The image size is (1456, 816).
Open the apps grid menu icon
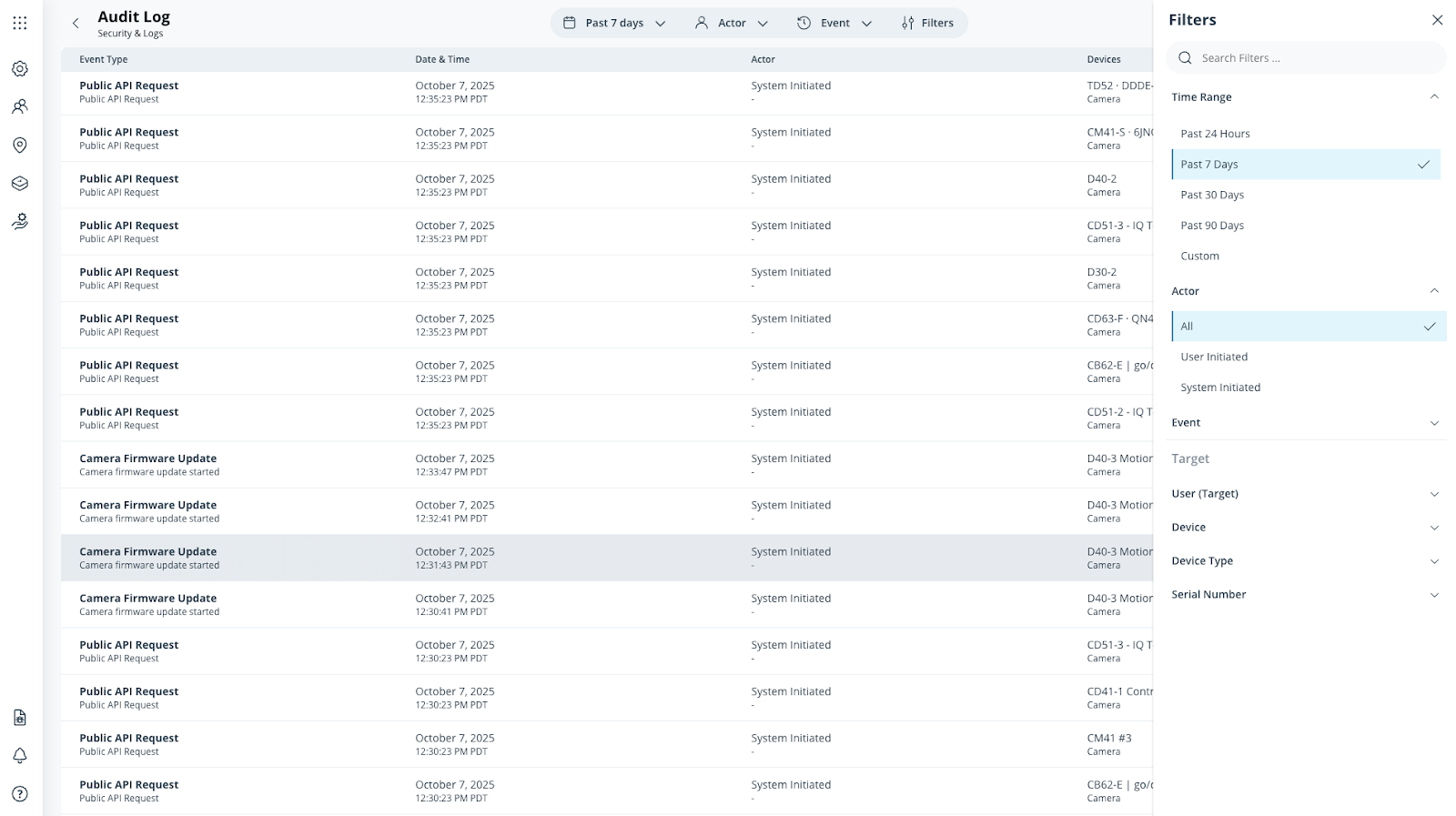point(20,23)
